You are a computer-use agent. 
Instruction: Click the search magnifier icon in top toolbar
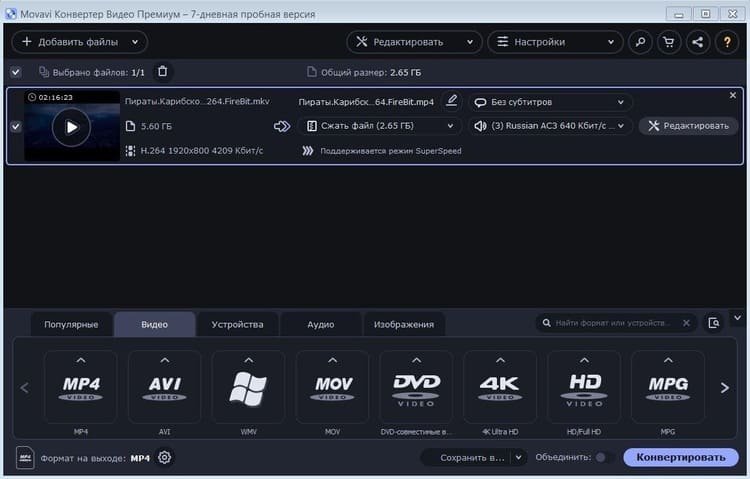641,42
